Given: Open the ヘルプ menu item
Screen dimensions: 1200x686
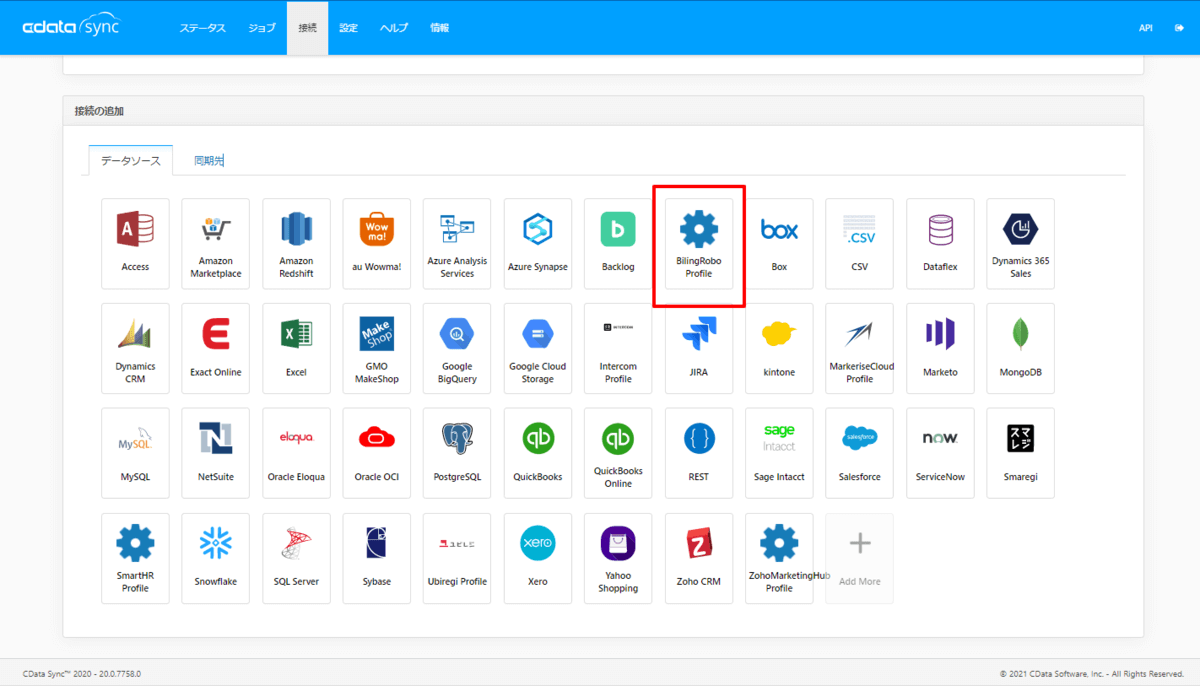Looking at the screenshot, I should tap(394, 28).
